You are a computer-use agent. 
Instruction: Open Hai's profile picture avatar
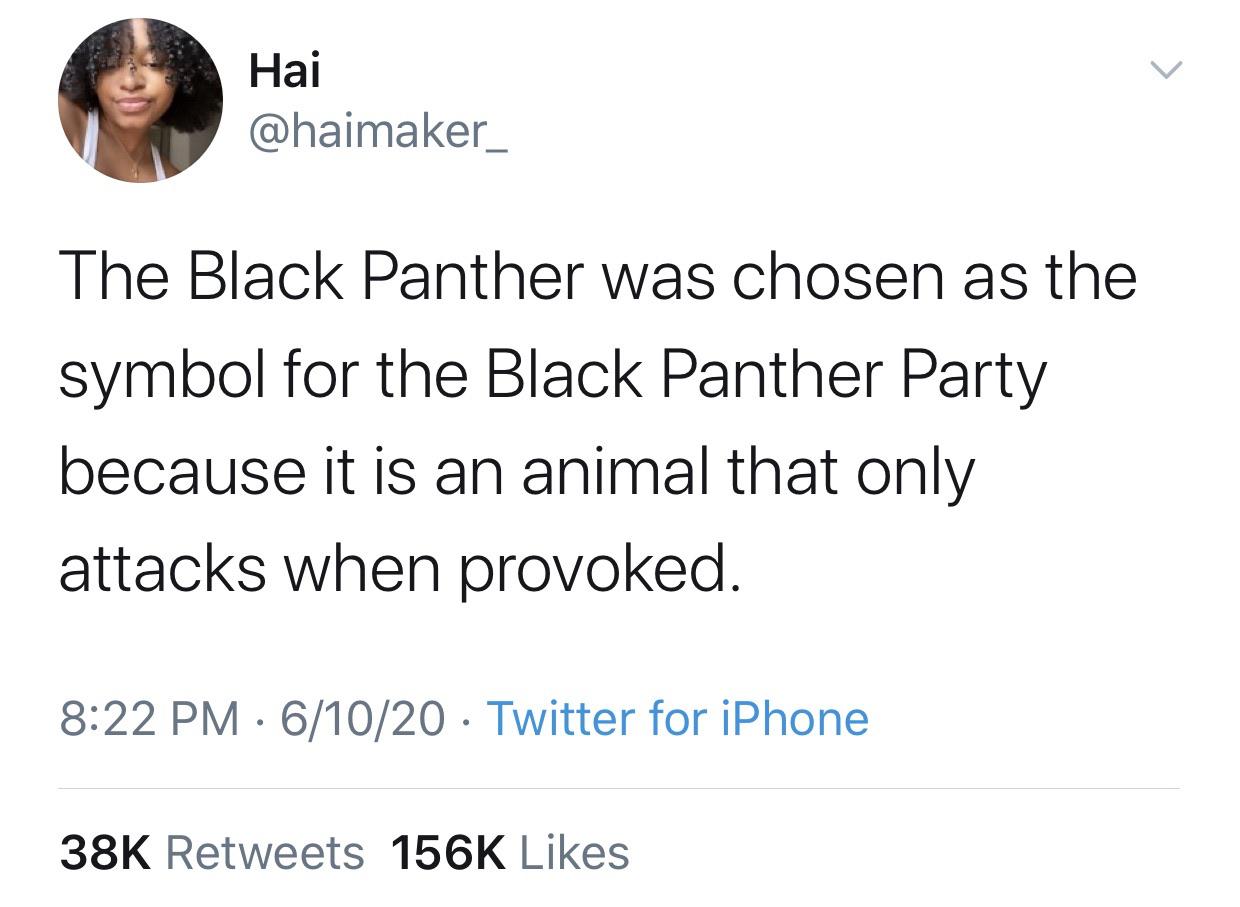pyautogui.click(x=140, y=100)
